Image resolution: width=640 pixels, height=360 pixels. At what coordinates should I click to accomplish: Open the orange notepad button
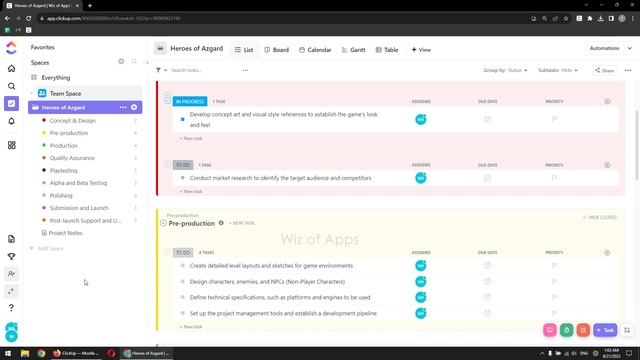[x=583, y=330]
